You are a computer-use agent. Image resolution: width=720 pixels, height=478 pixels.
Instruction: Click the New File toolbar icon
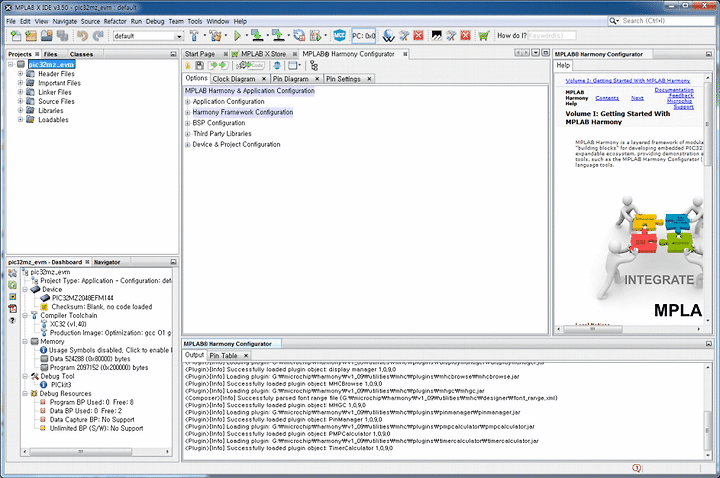(16, 35)
